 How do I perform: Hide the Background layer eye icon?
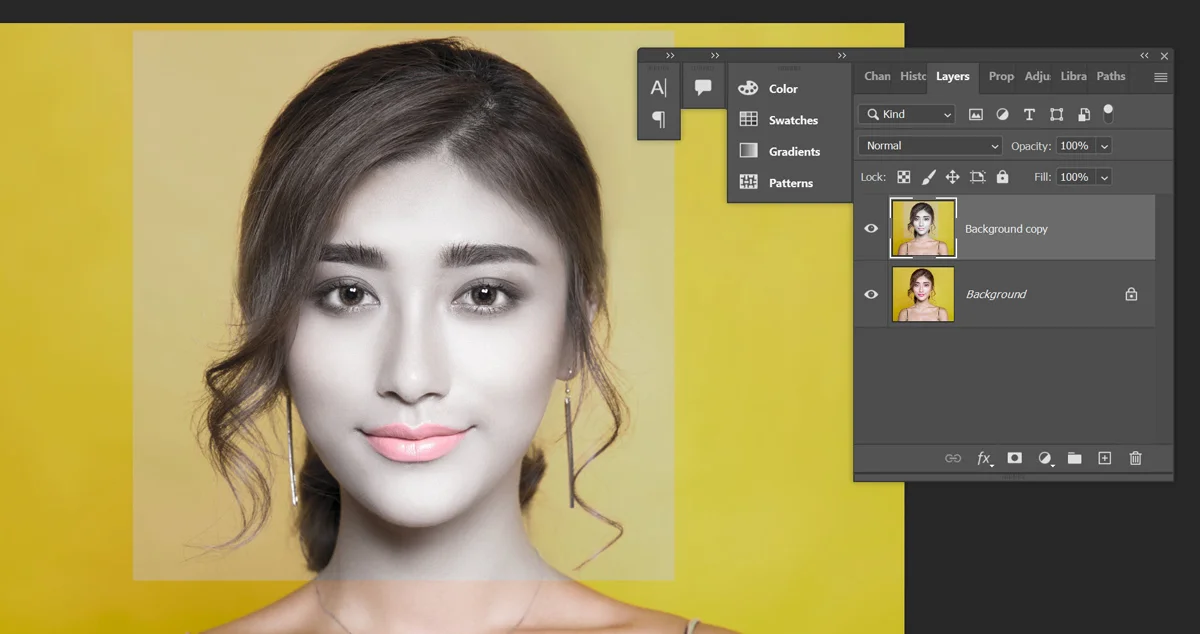(871, 294)
